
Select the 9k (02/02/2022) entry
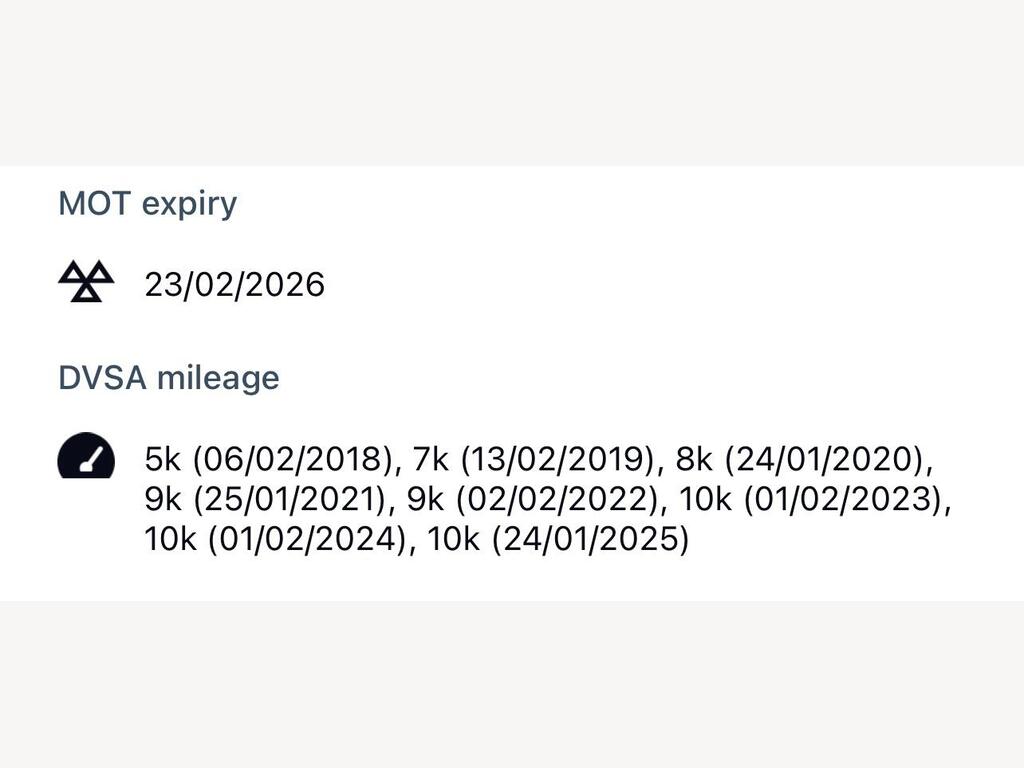pos(533,500)
